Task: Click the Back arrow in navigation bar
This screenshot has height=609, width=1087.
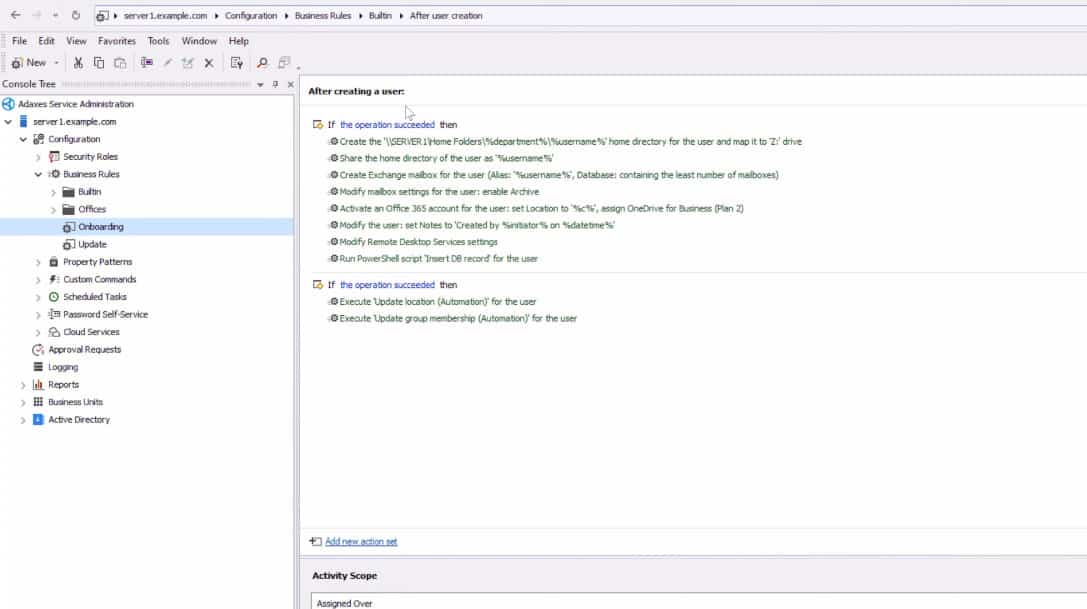Action: pos(15,15)
